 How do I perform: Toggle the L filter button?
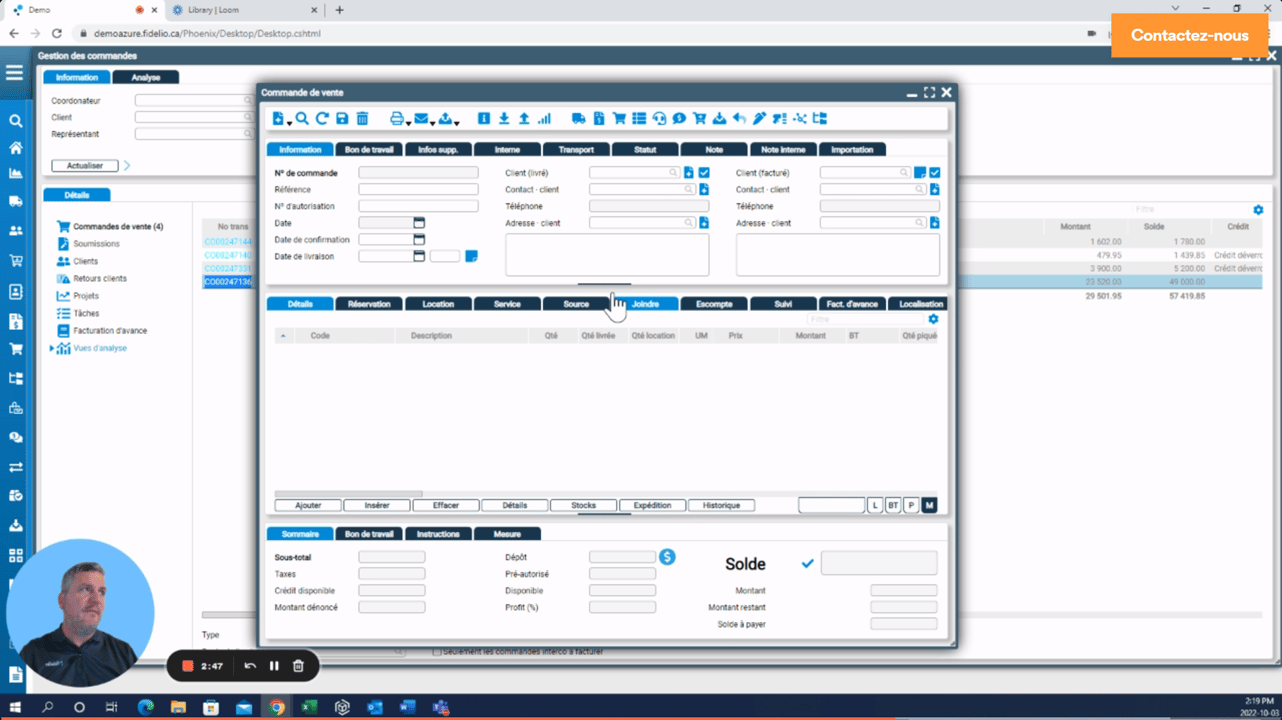[875, 506]
